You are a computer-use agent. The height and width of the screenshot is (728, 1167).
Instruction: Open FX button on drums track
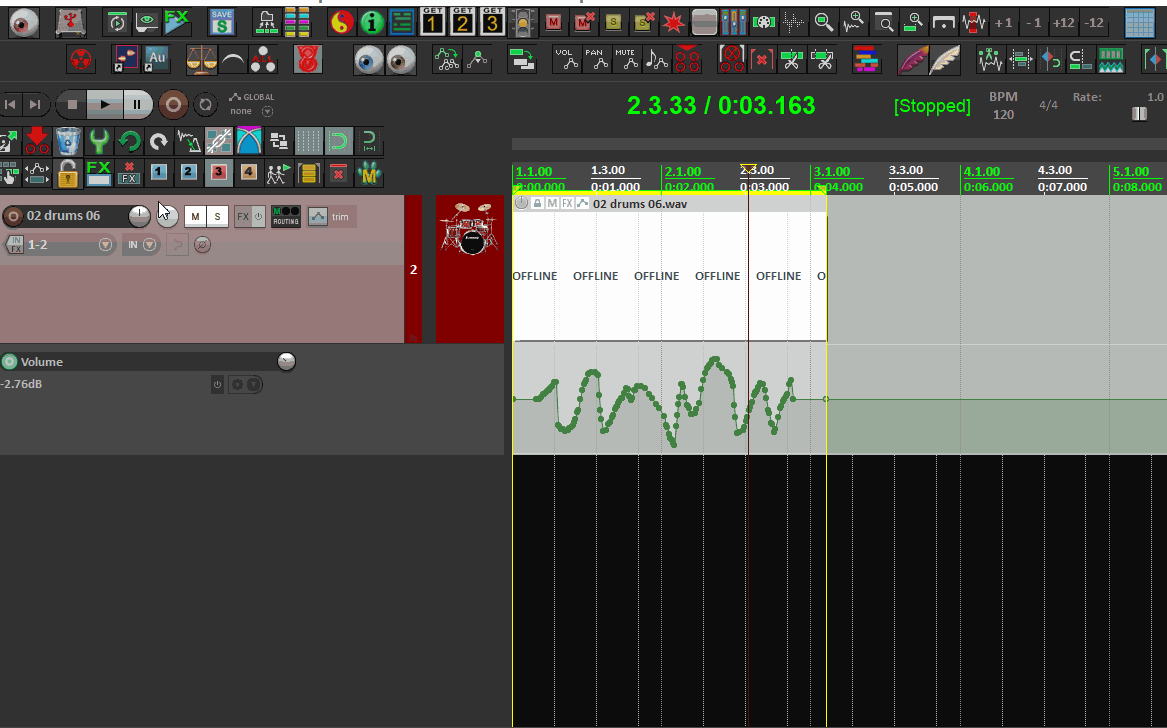tap(243, 217)
